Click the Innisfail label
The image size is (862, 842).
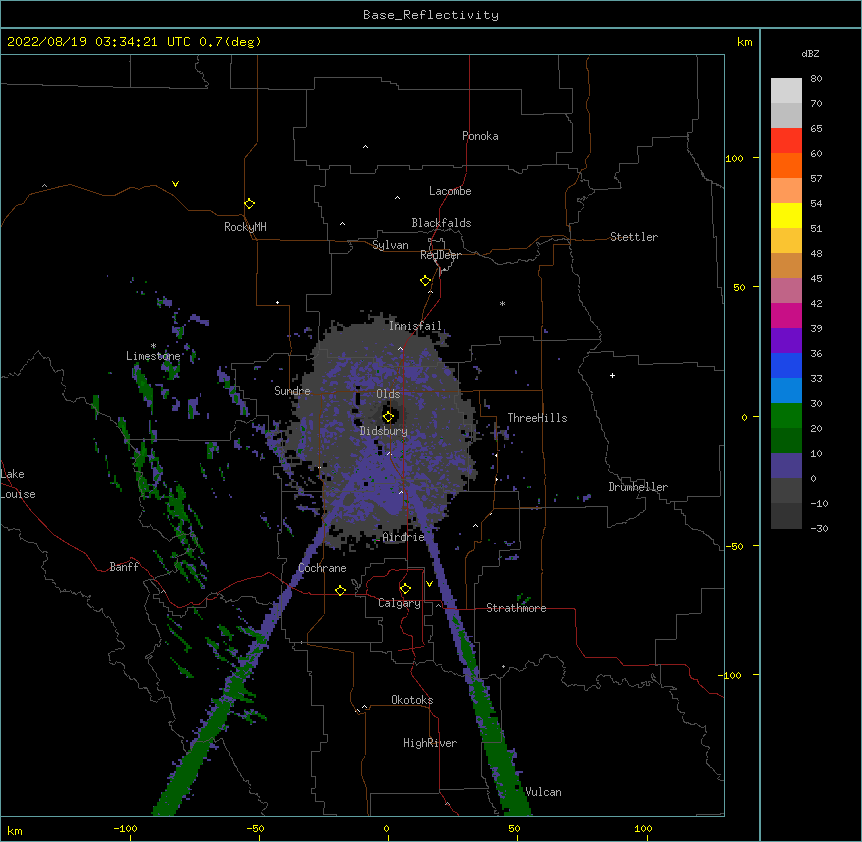tap(415, 326)
